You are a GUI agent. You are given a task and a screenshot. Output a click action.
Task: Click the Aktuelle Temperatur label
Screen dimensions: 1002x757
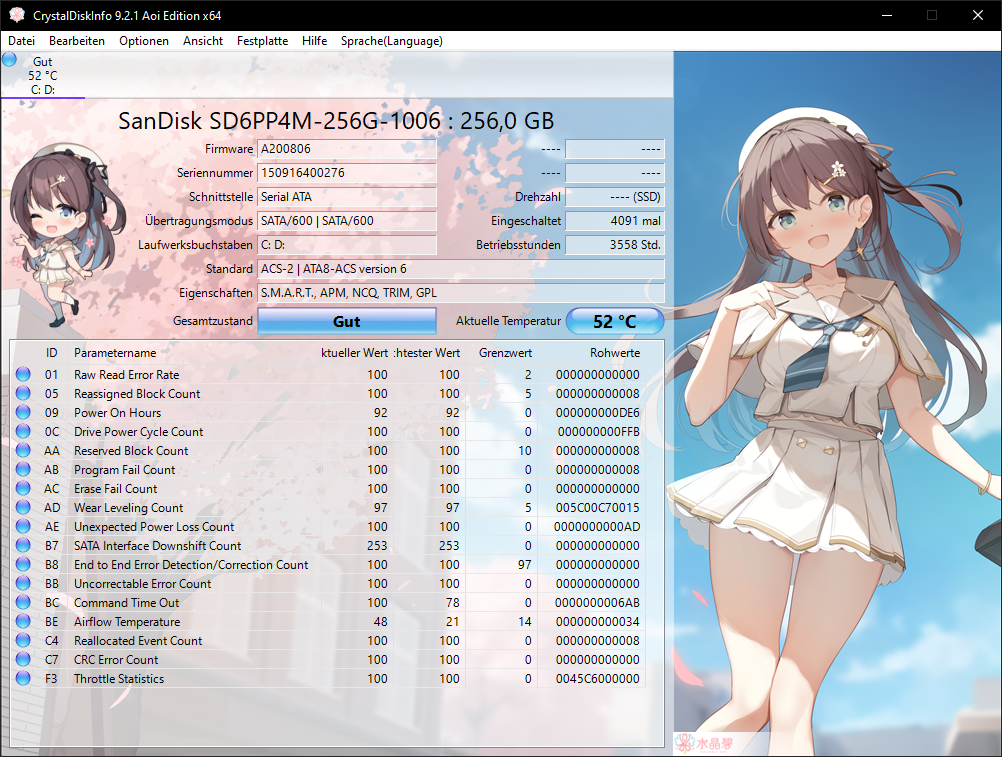tap(508, 321)
